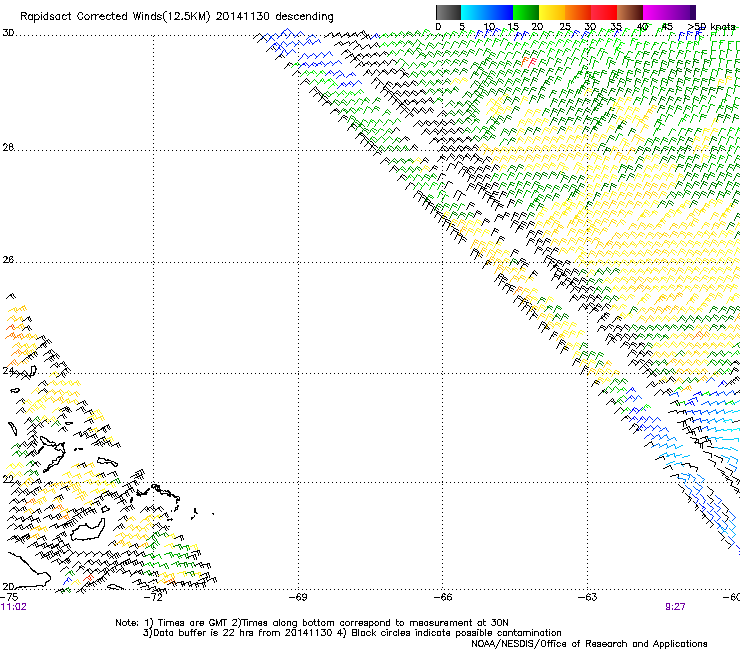Click the purple time stamp '9:27'
The image size is (740, 650).
[675, 607]
